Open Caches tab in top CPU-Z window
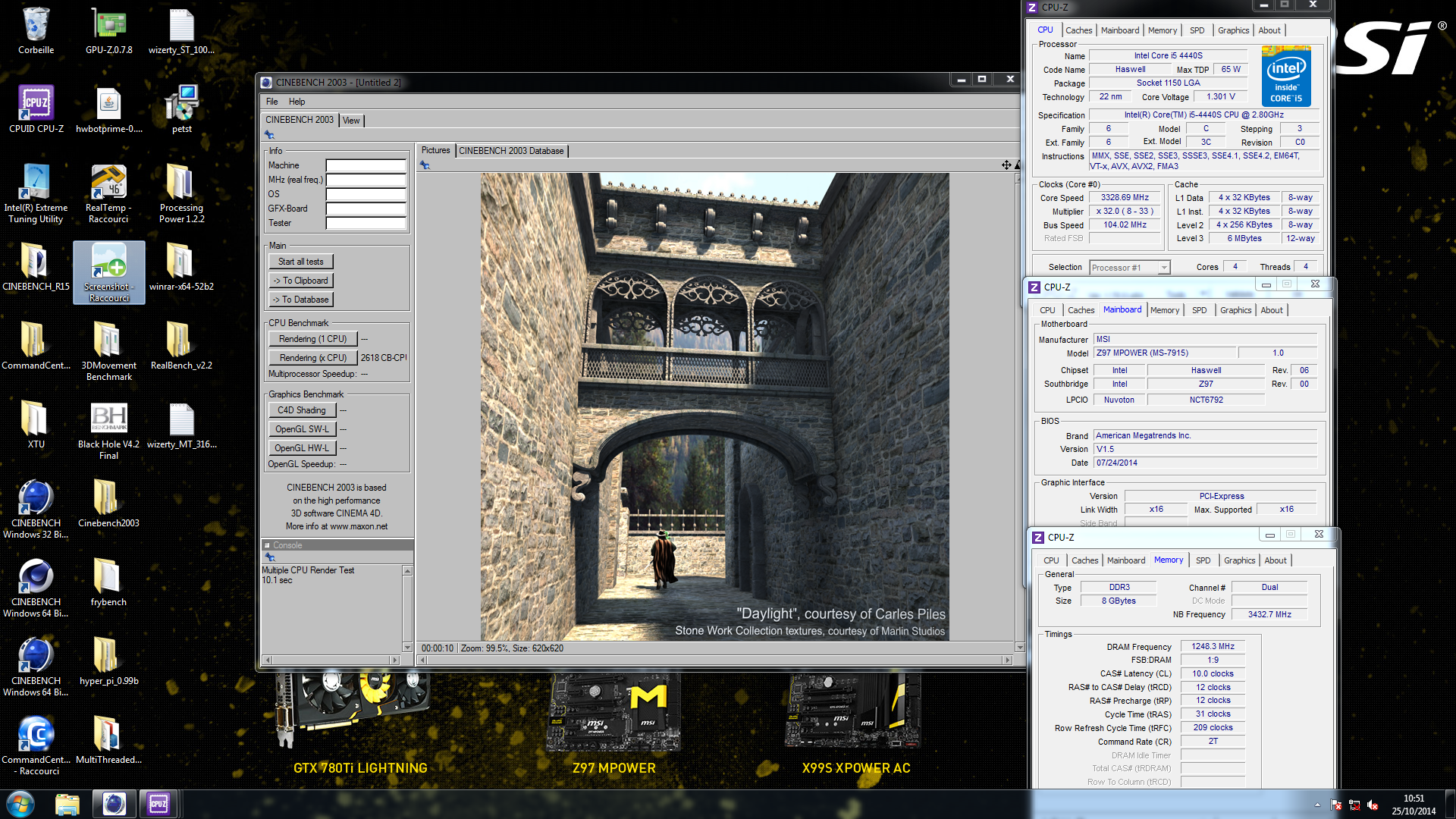Image resolution: width=1456 pixels, height=819 pixels. point(1078,30)
